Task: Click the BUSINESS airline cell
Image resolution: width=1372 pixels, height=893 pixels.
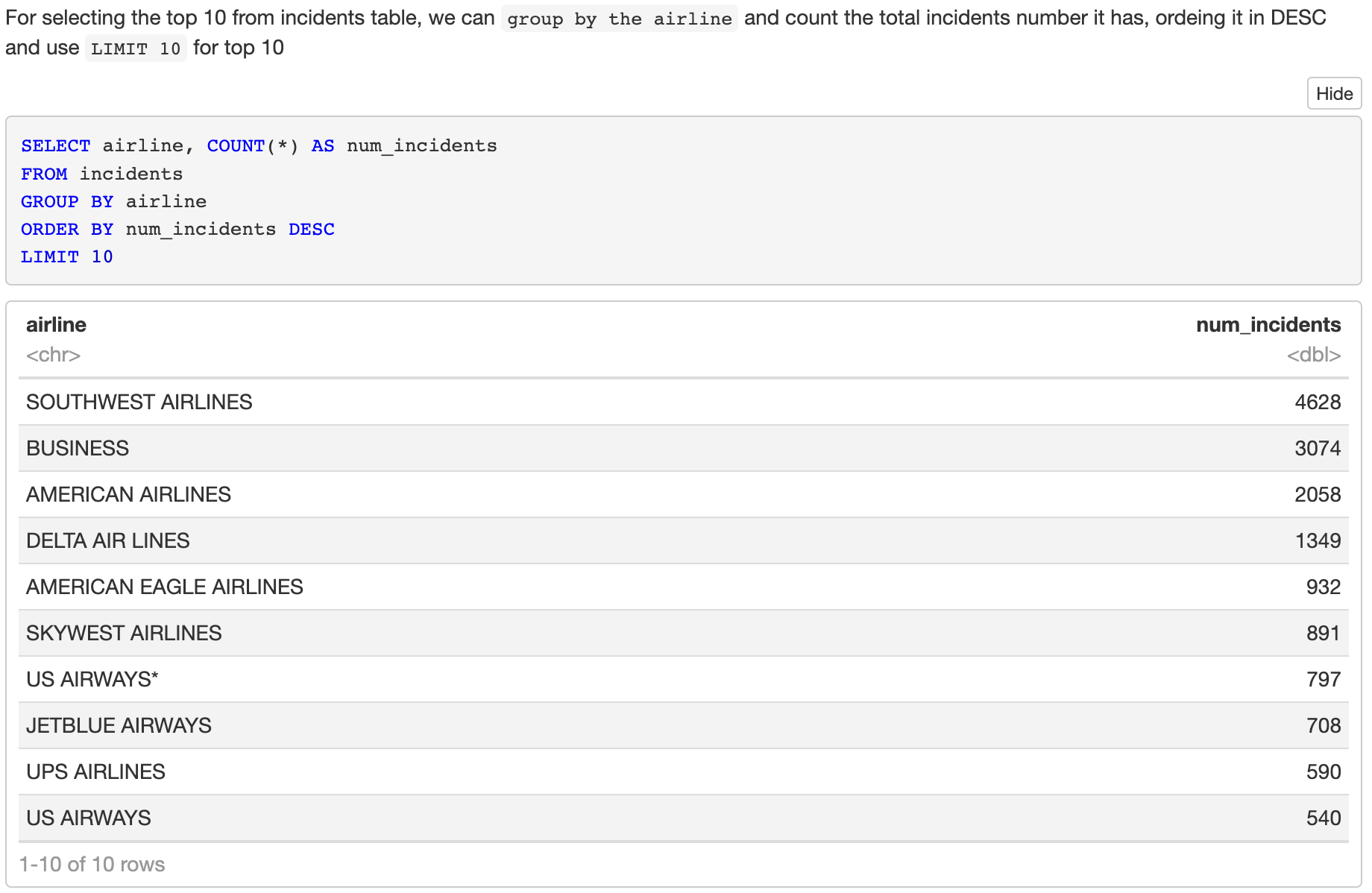Action: tap(78, 448)
